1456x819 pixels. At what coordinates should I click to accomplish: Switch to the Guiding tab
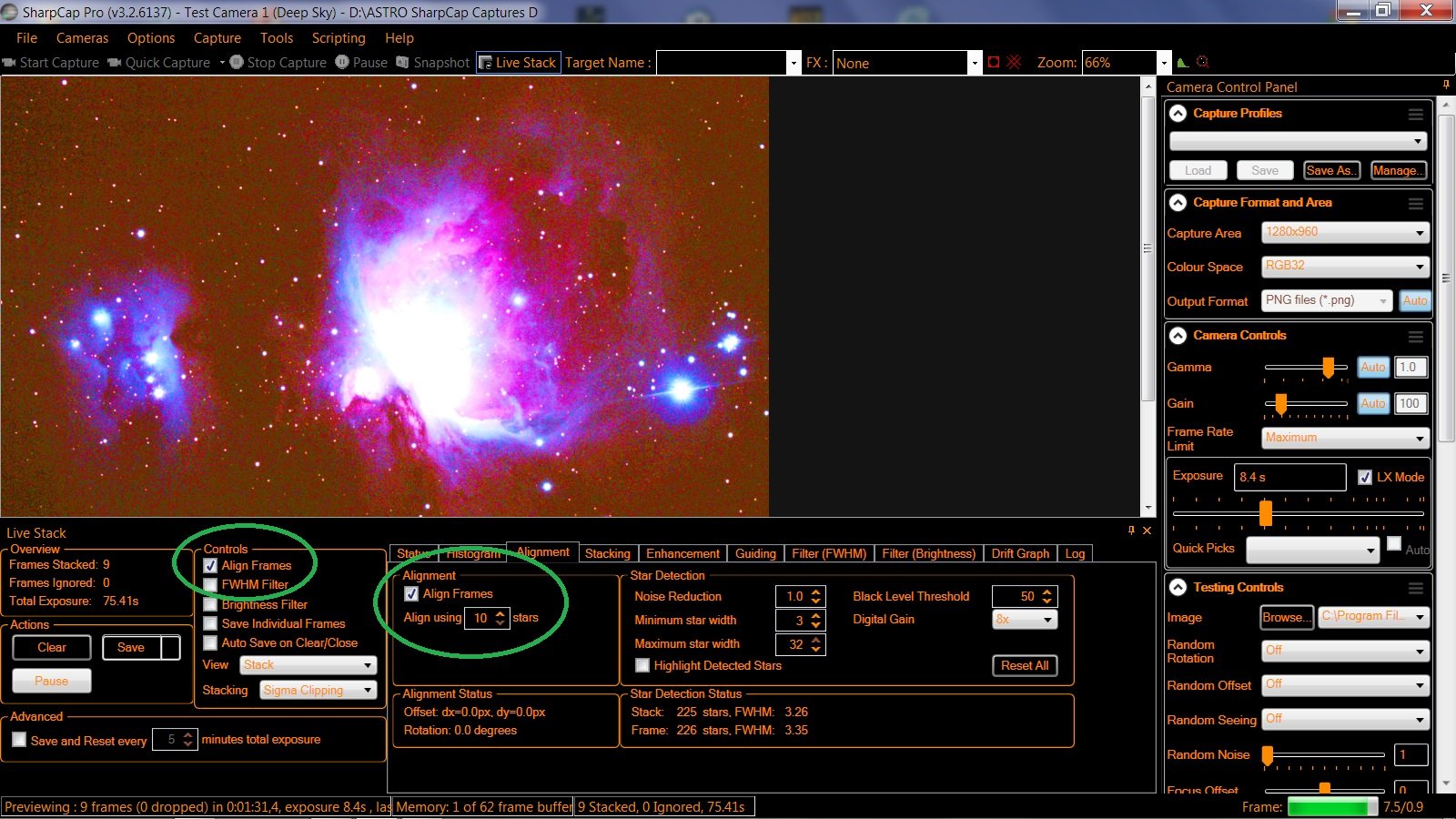tap(755, 553)
